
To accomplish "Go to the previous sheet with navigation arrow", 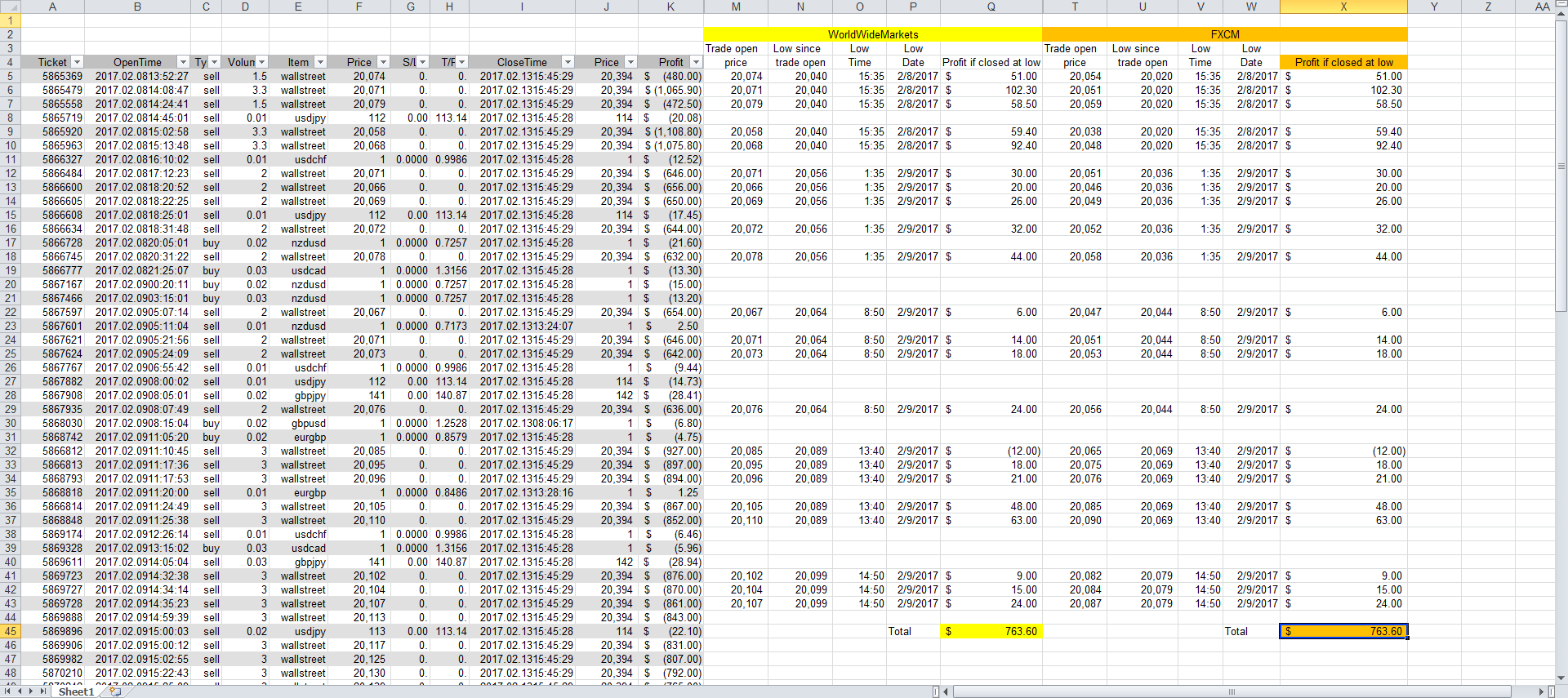I will point(20,691).
